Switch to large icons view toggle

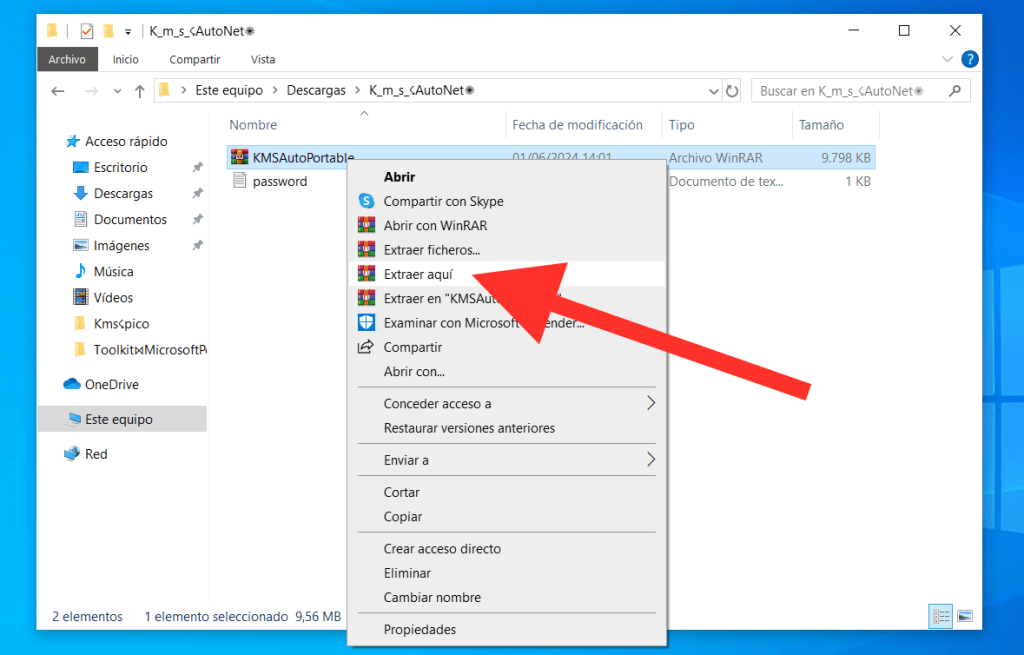[964, 616]
